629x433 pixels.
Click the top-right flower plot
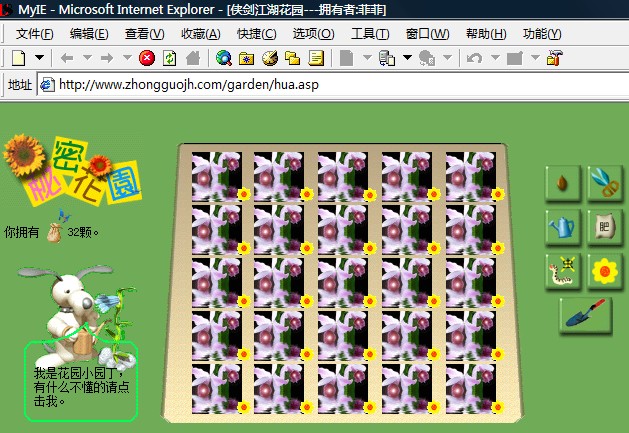tap(471, 176)
